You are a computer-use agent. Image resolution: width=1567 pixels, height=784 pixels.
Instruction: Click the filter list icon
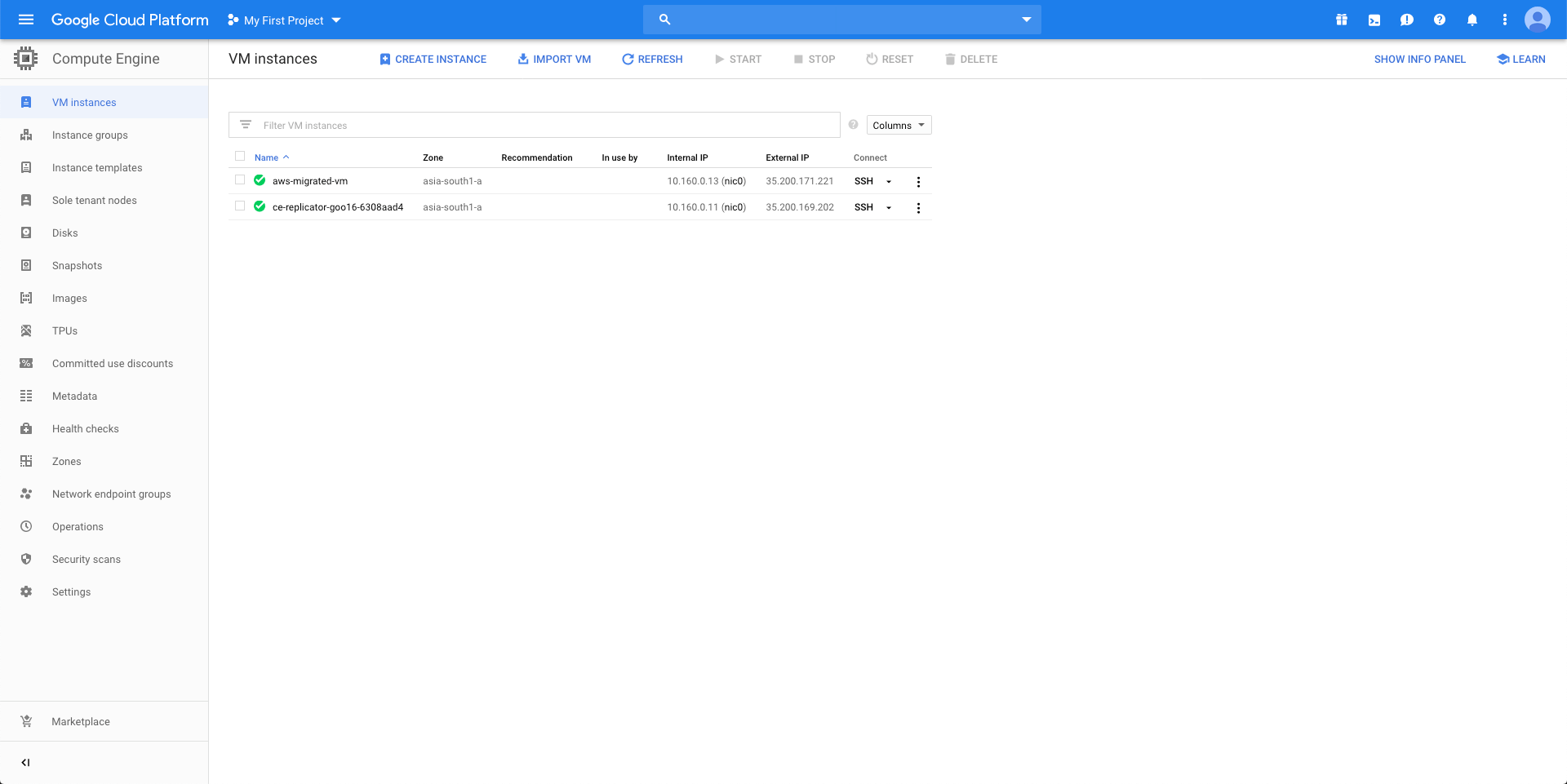(246, 125)
